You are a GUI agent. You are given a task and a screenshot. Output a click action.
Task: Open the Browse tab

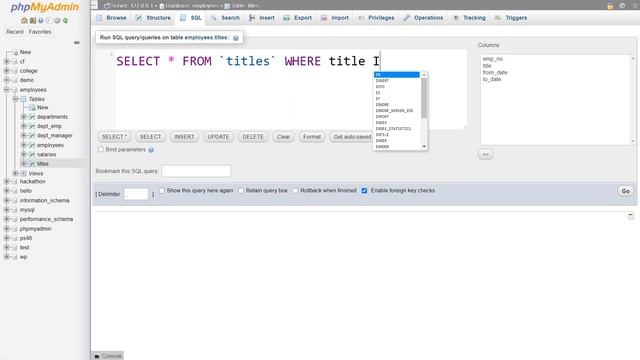coord(111,18)
